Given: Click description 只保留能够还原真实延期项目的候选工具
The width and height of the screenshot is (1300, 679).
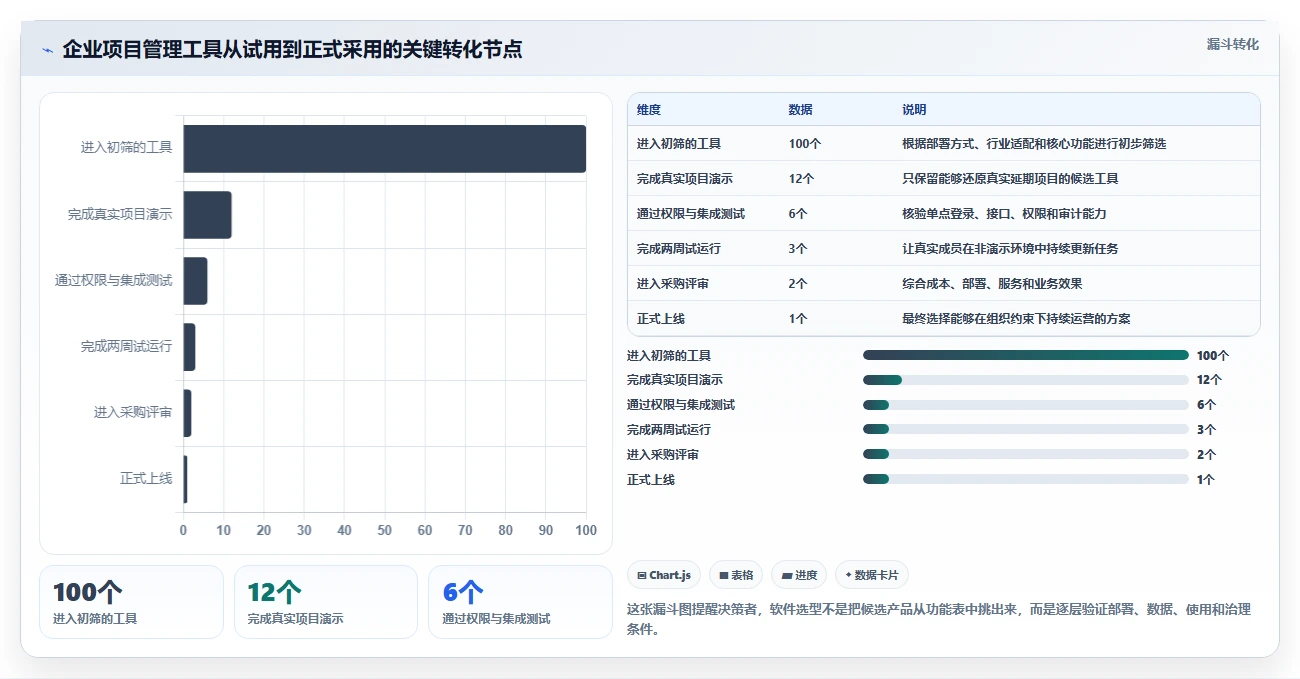Looking at the screenshot, I should point(1010,179).
